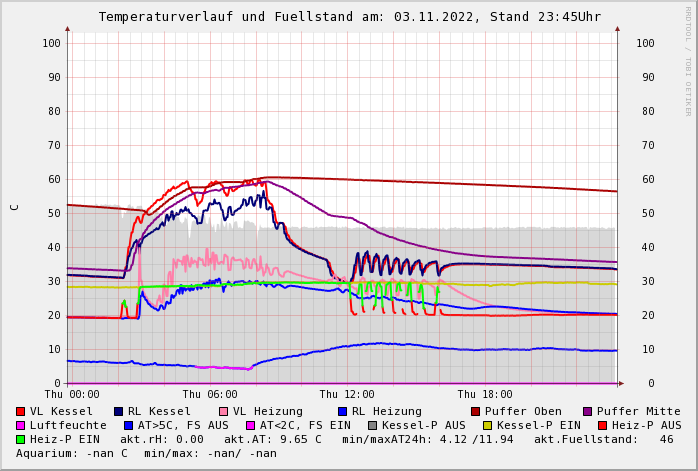Click the Thu 06:00 time axis label

tap(210, 395)
